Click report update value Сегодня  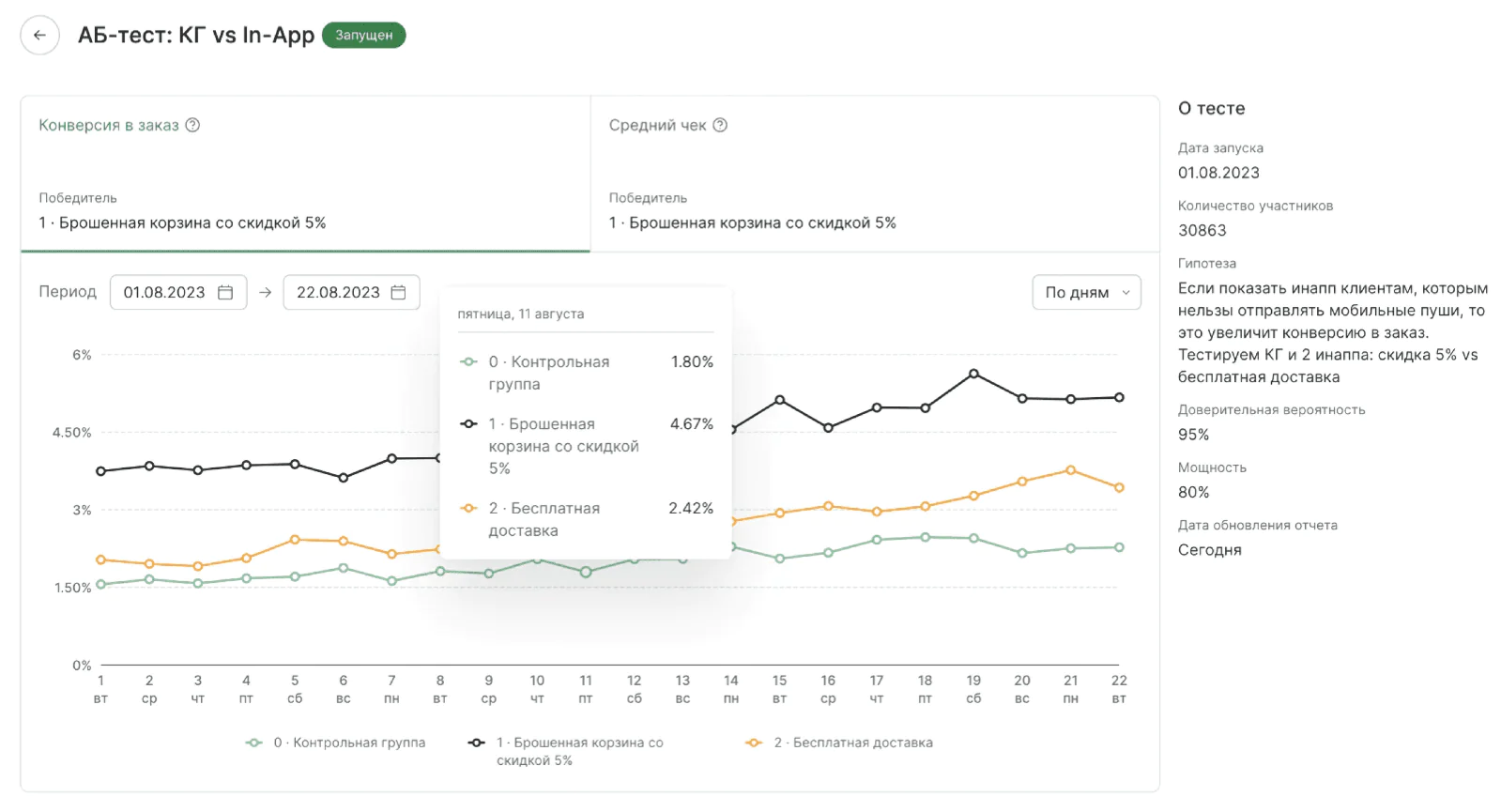click(1210, 550)
